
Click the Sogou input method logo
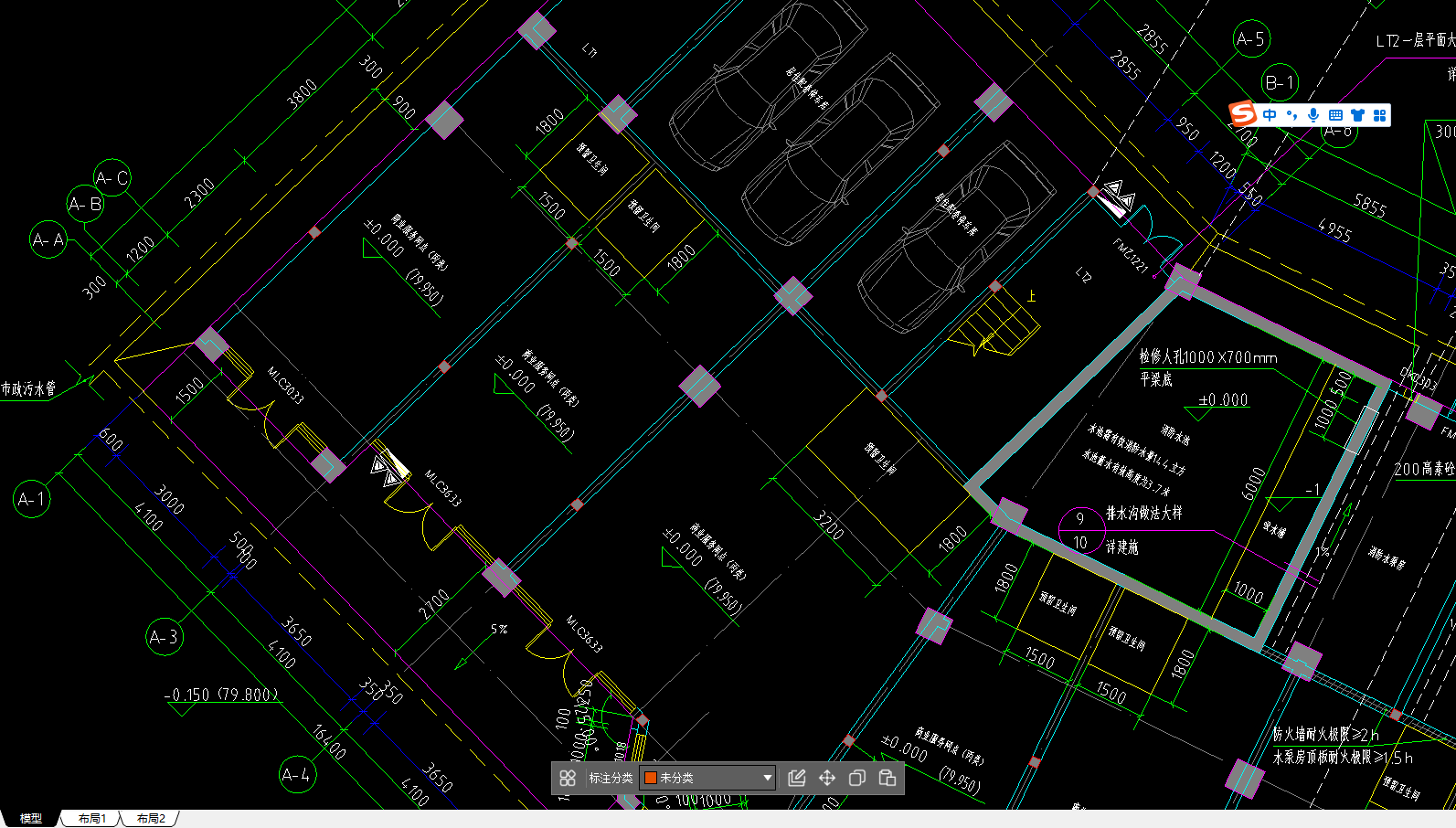1243,114
